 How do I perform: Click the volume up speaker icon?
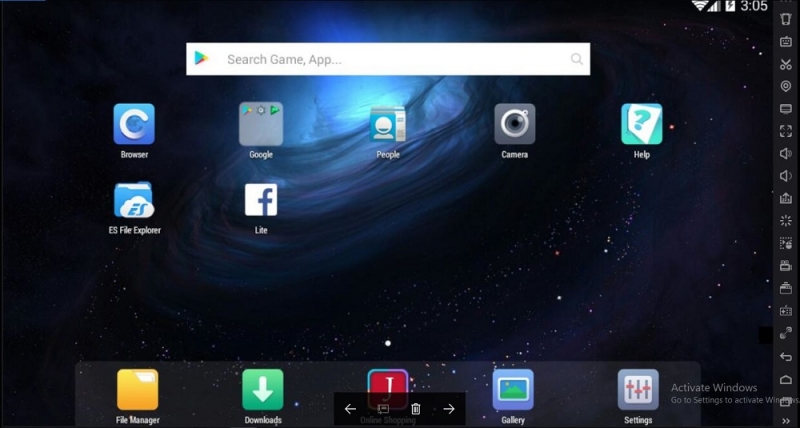pyautogui.click(x=786, y=154)
